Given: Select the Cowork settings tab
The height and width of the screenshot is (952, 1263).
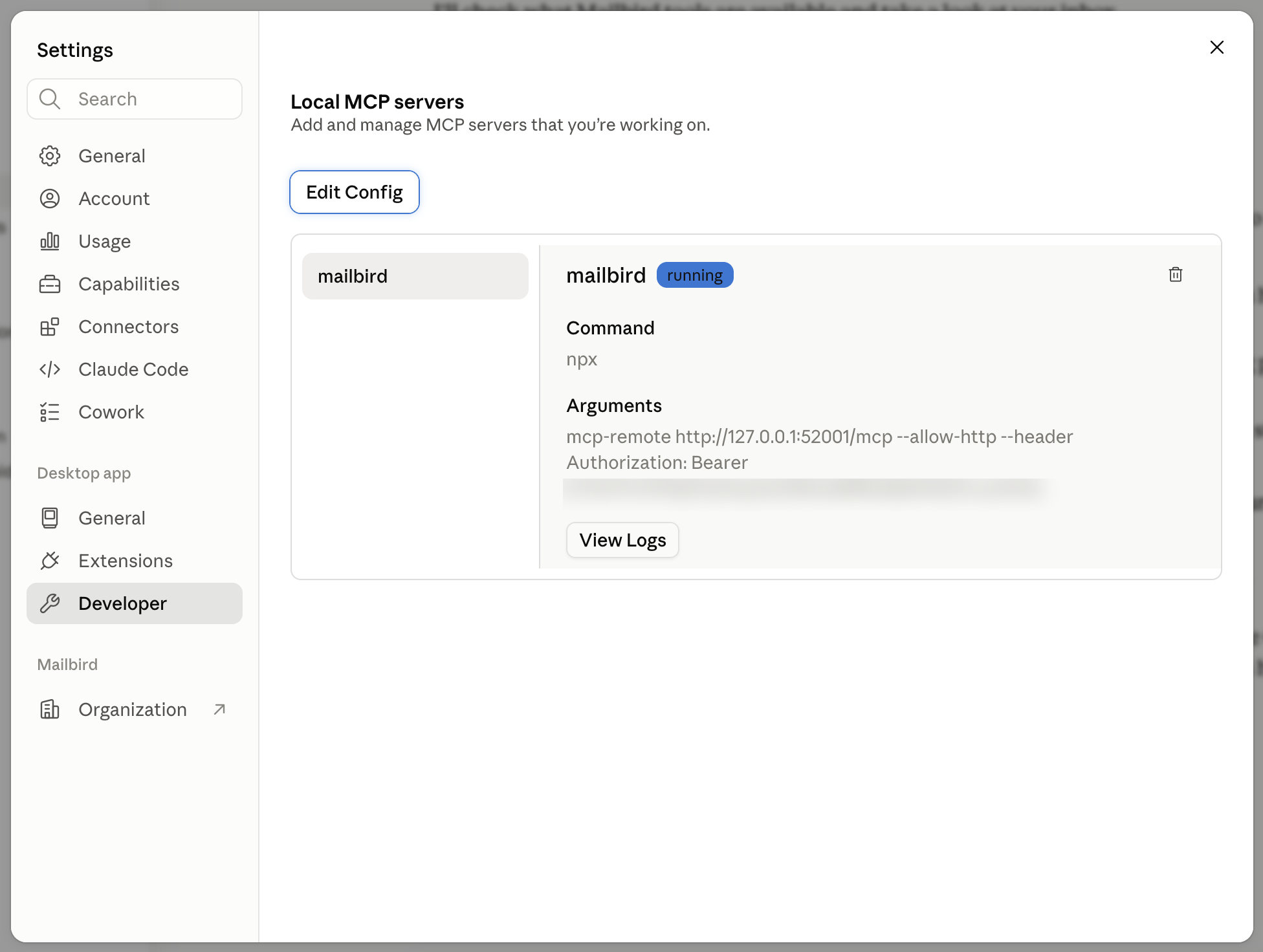Looking at the screenshot, I should click(x=135, y=412).
